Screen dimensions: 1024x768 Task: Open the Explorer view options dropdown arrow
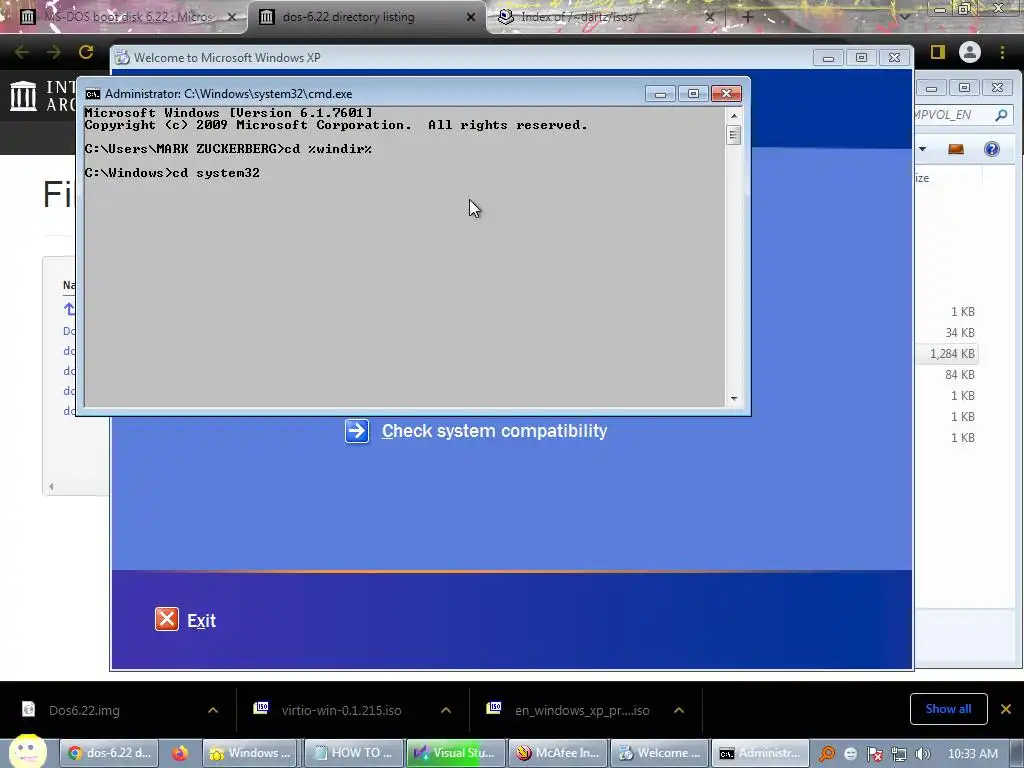pyautogui.click(x=922, y=150)
